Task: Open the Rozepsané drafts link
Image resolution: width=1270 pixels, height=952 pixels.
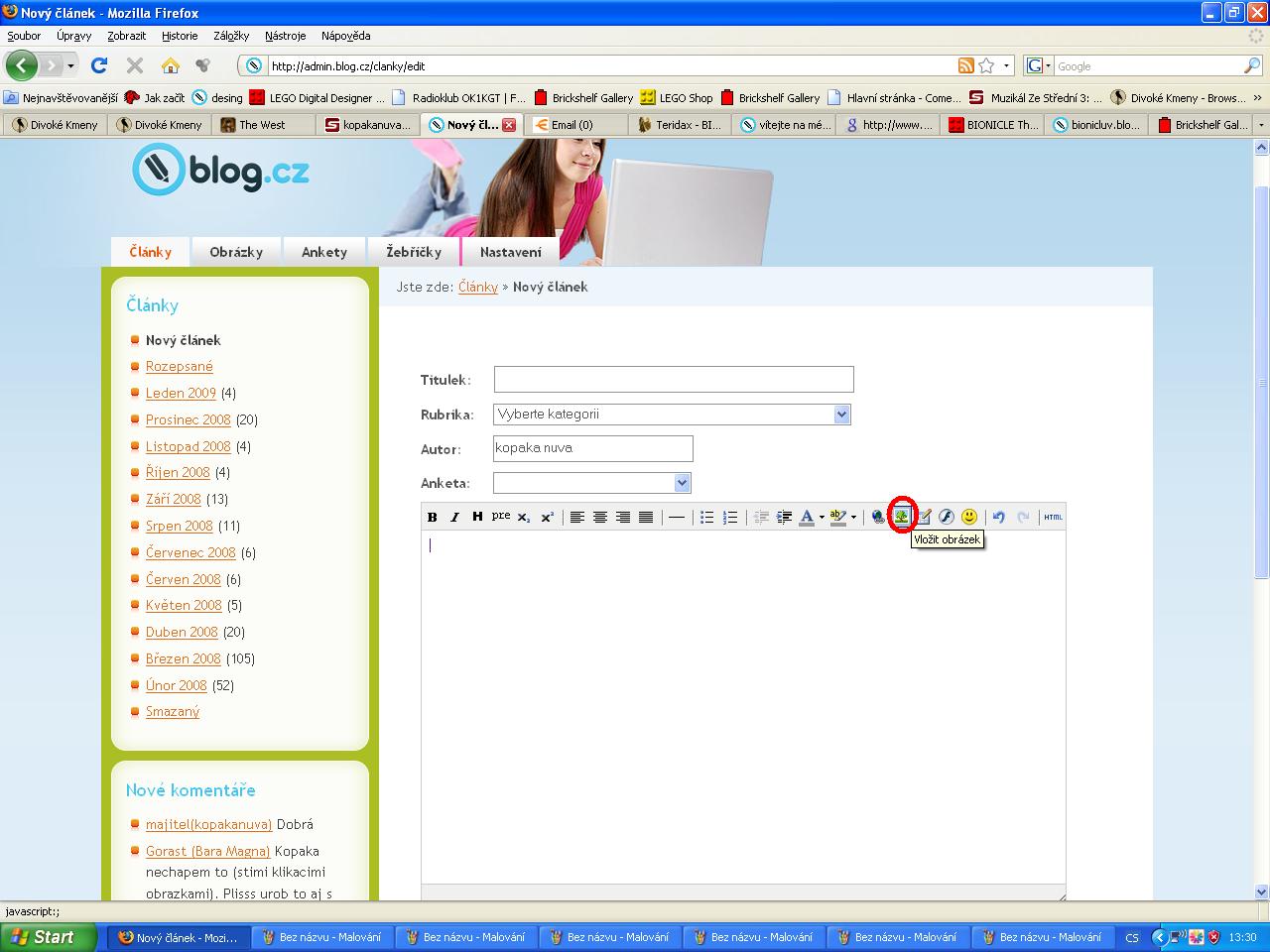Action: click(x=180, y=366)
